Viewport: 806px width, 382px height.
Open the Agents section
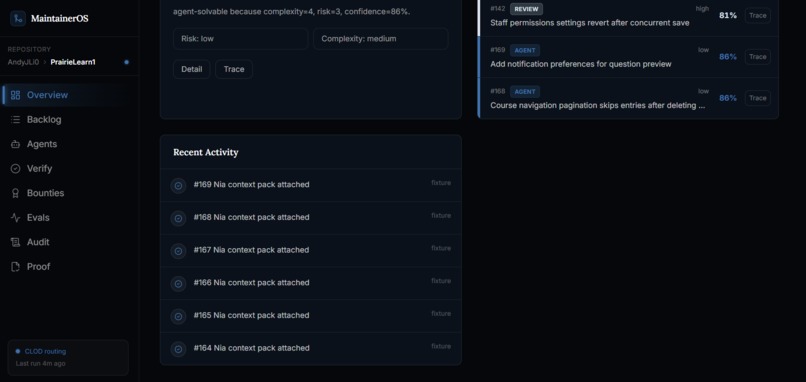tap(68, 144)
